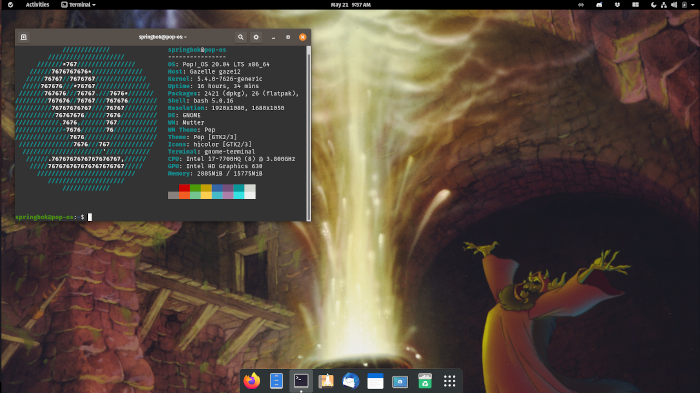Open the Files manager from the dock
700x393 pixels.
point(276,381)
